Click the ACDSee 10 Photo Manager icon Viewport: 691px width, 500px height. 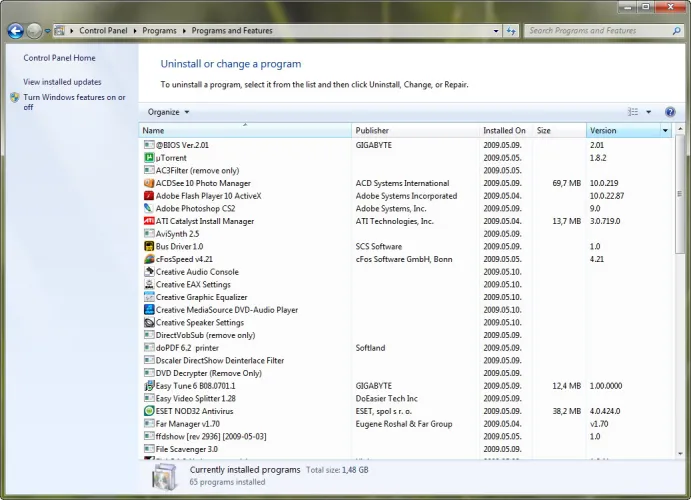click(149, 183)
